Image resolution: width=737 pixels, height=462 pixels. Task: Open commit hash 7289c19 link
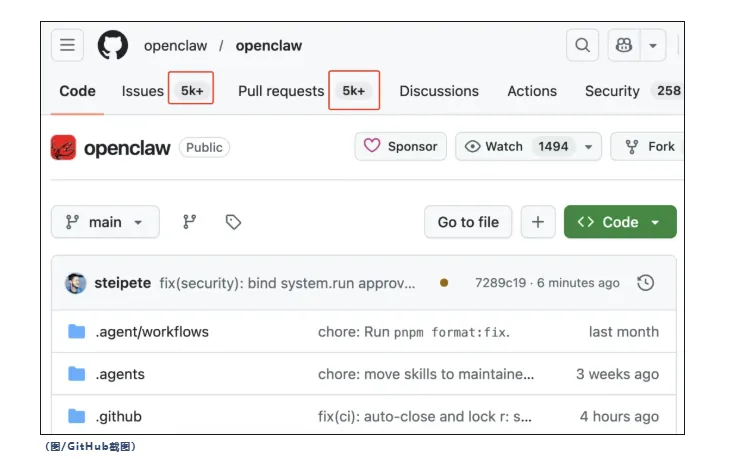tap(500, 283)
